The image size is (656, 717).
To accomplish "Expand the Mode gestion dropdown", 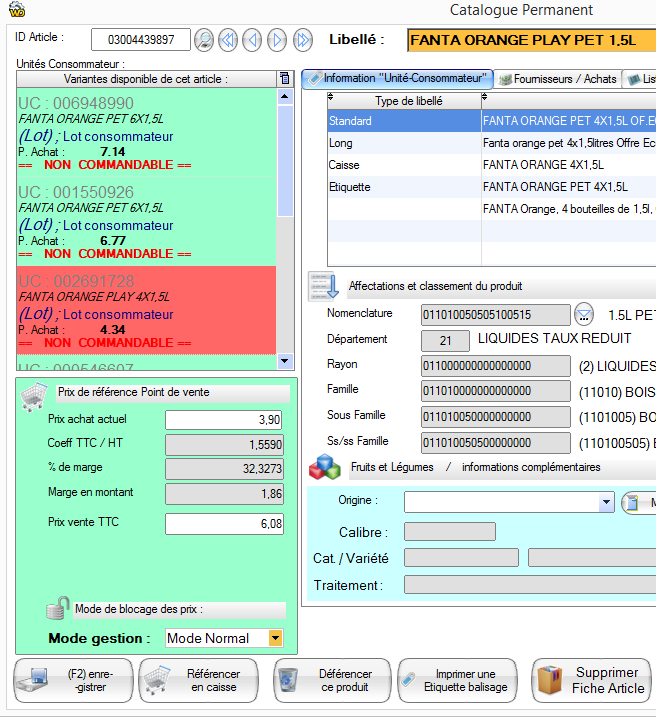I will (x=275, y=638).
